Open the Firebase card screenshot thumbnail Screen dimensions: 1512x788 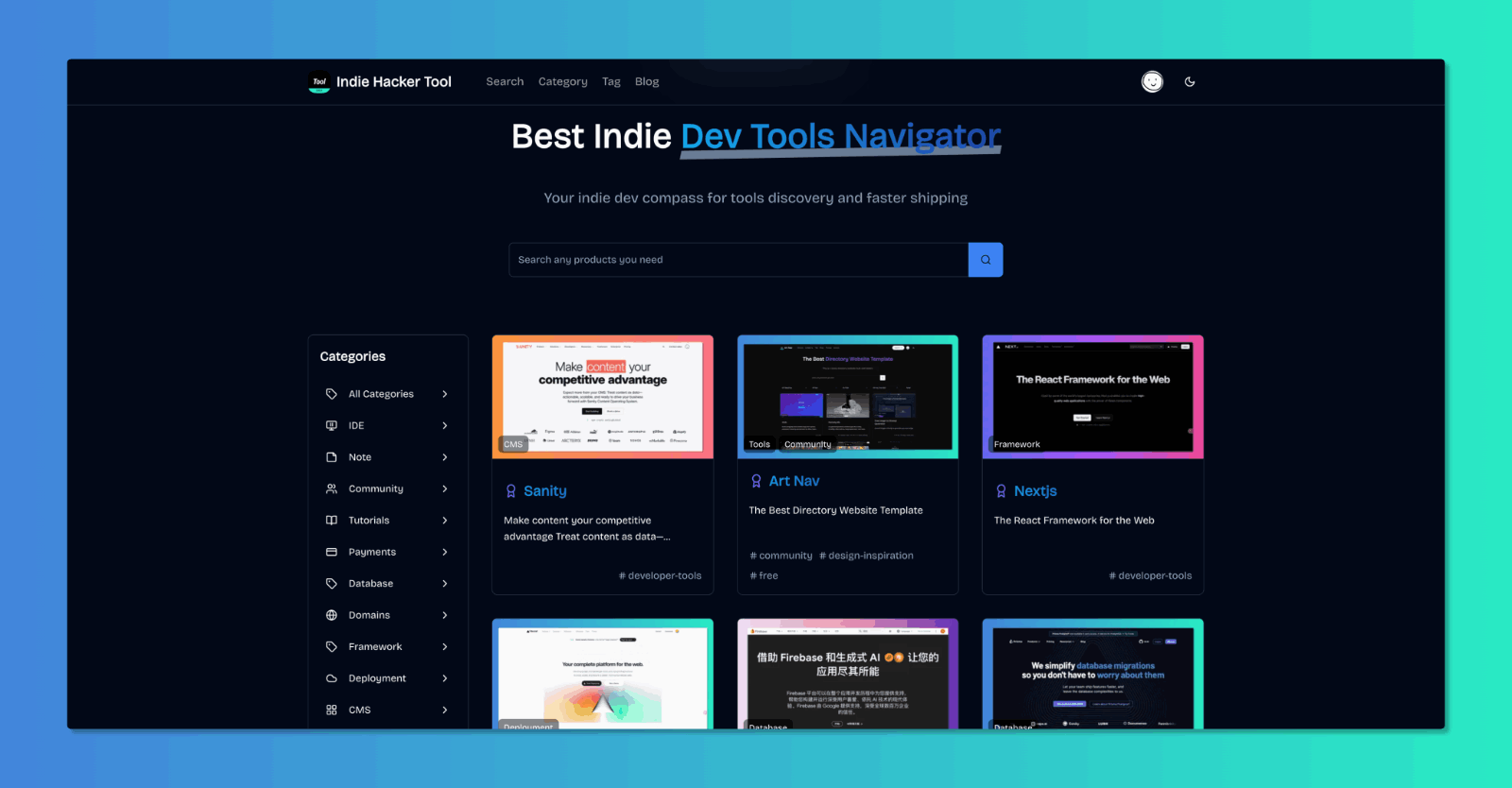coord(848,674)
